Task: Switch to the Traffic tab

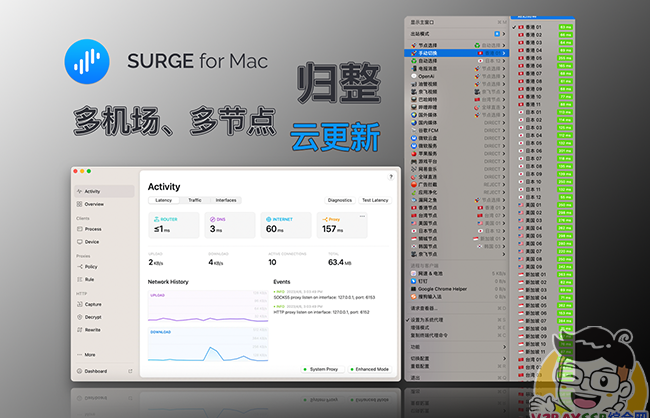Action: 195,200
